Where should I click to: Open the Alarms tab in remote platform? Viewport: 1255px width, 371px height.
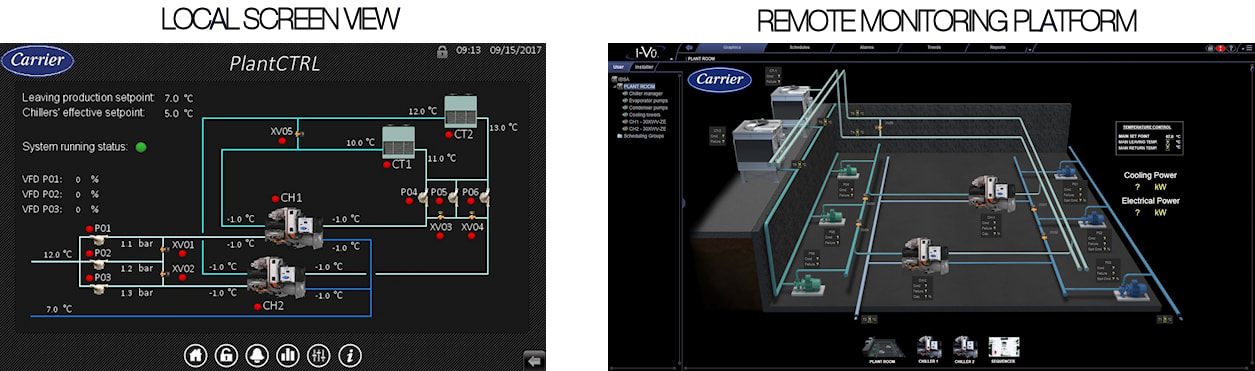867,47
